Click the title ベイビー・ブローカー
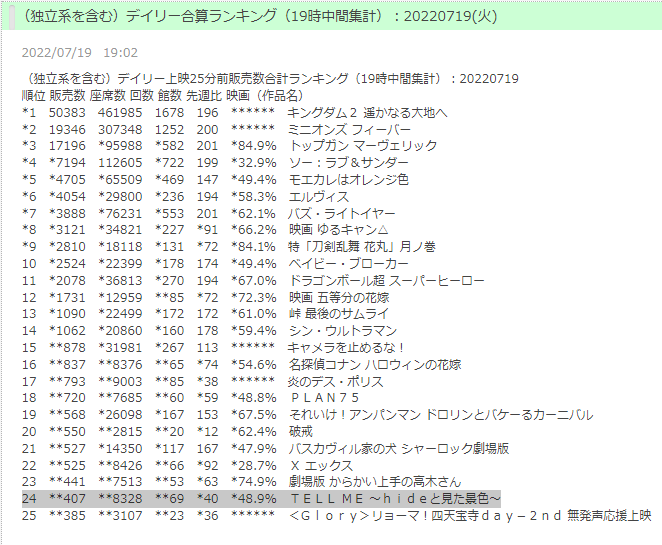 tap(348, 263)
